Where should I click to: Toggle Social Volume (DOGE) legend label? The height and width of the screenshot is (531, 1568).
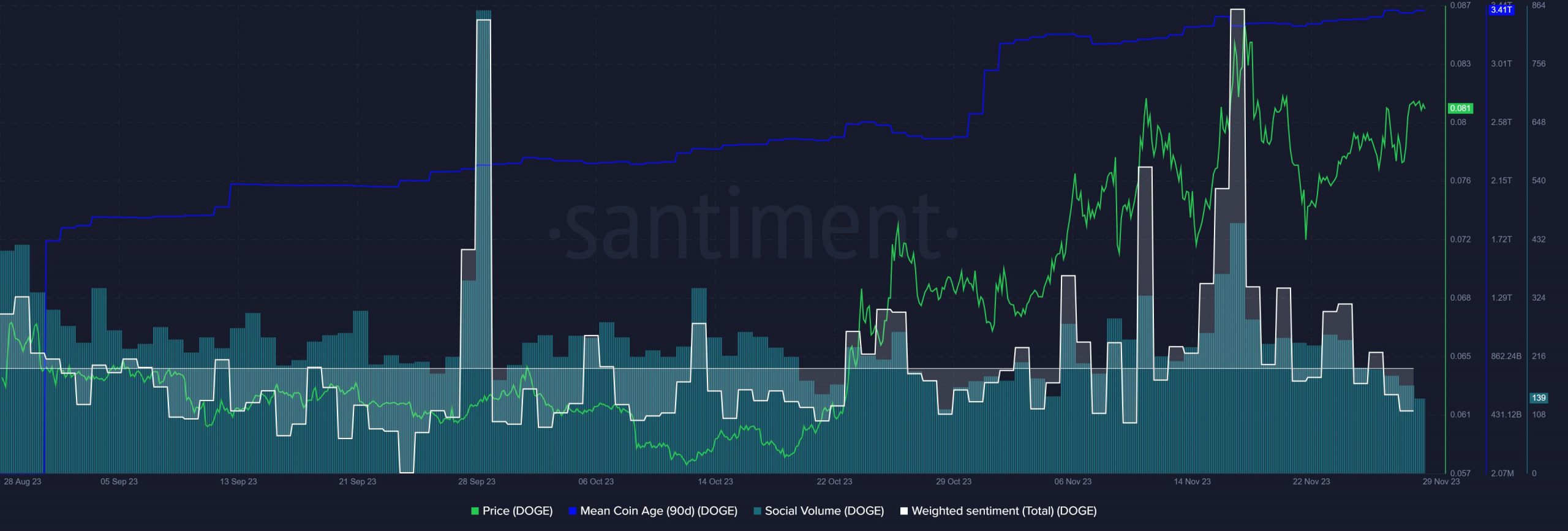pyautogui.click(x=824, y=511)
